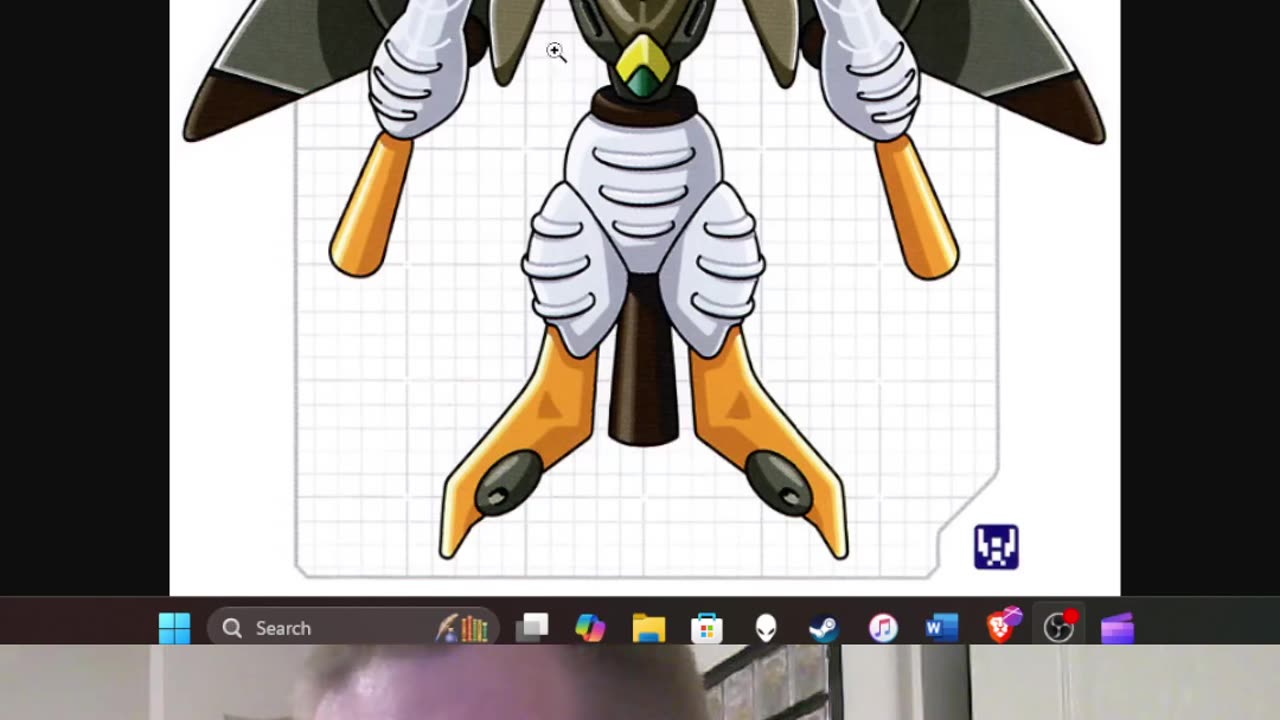Open Alienware Command Center taskbar icon
1280x720 pixels.
click(x=766, y=628)
